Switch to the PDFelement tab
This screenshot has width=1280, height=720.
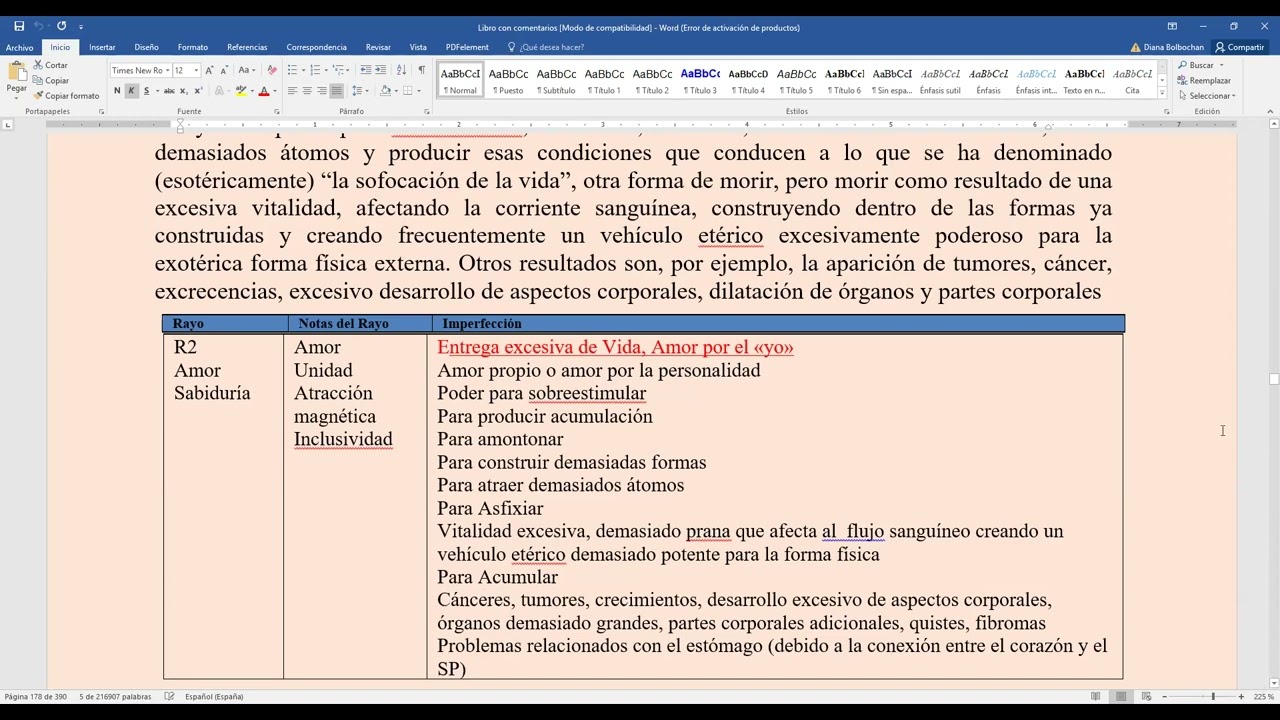click(467, 47)
